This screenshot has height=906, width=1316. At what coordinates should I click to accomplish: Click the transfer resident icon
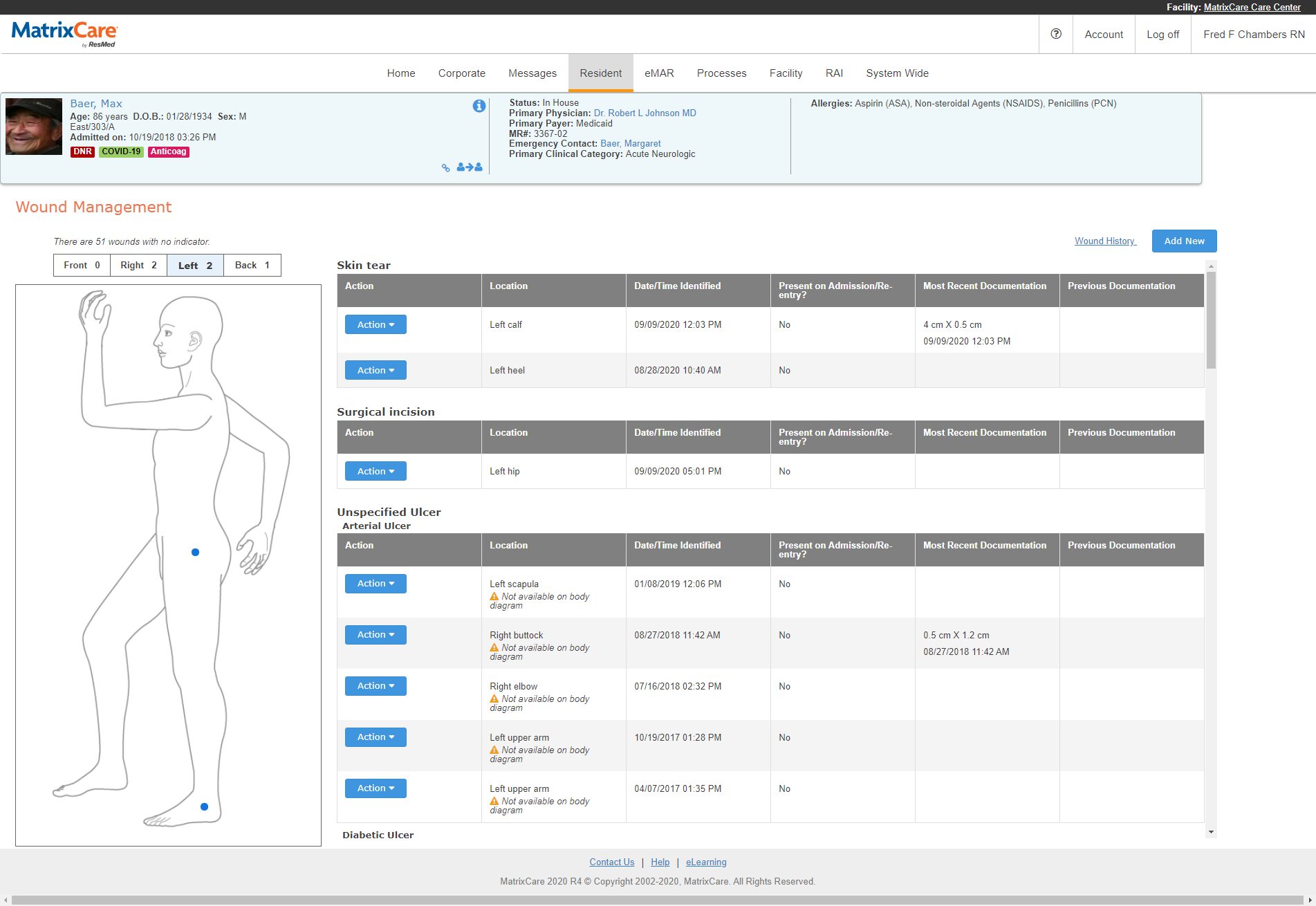pyautogui.click(x=470, y=167)
